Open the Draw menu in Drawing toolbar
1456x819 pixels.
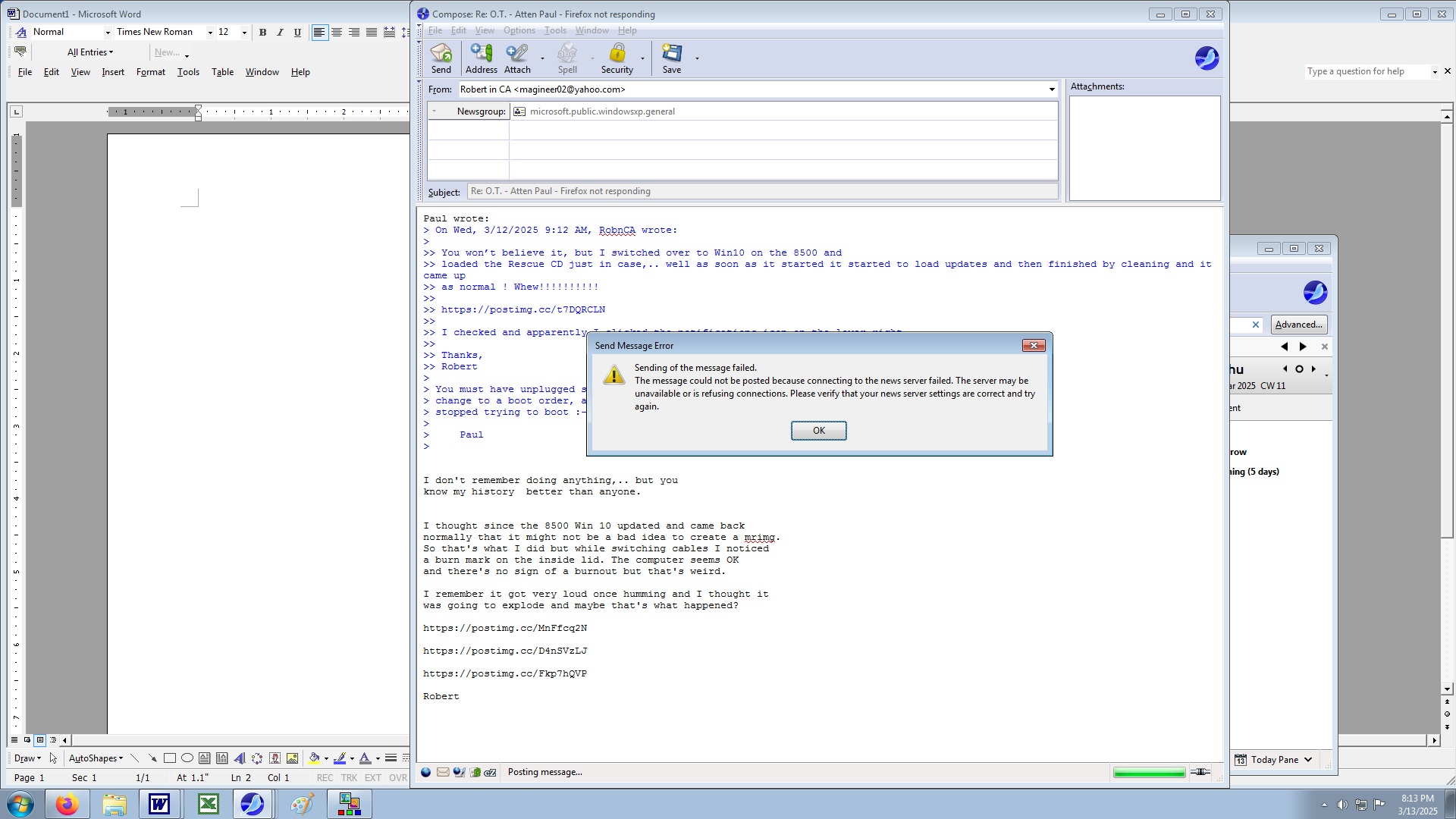tap(27, 758)
